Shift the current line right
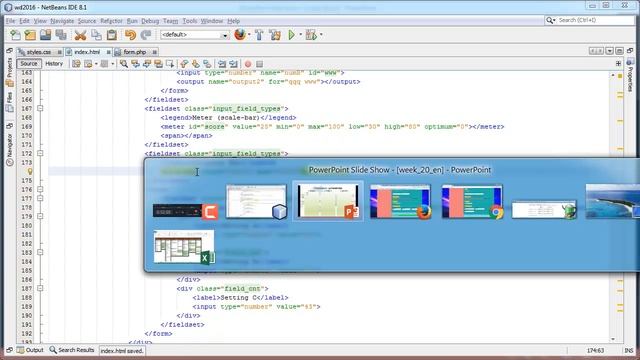 pos(233,64)
